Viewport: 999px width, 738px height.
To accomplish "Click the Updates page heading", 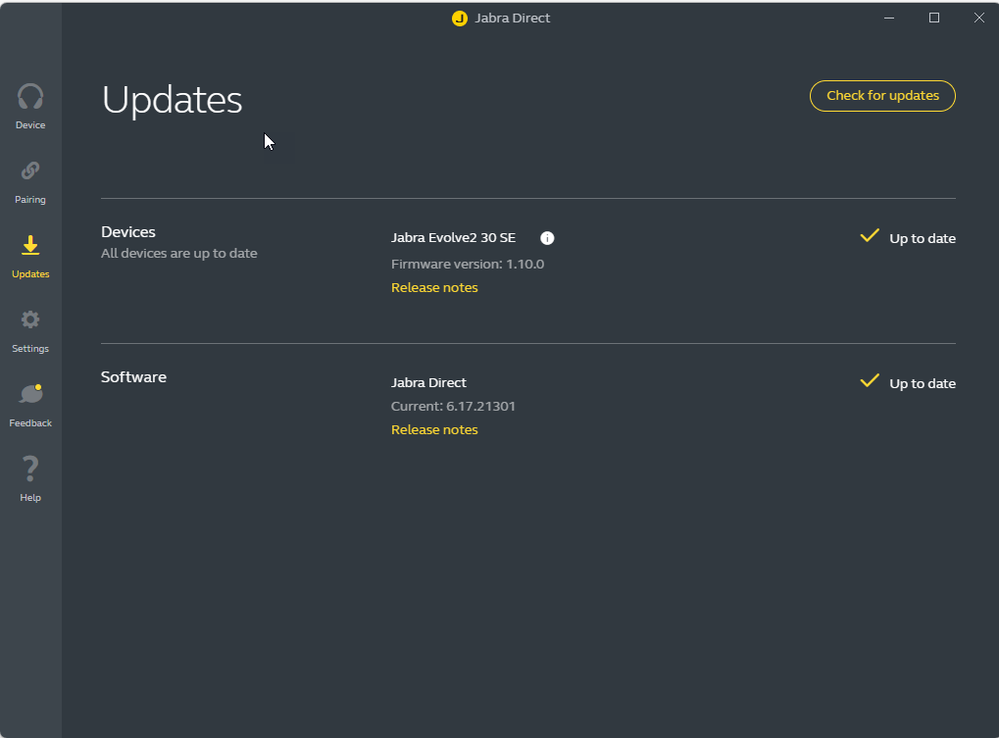I will tap(172, 100).
